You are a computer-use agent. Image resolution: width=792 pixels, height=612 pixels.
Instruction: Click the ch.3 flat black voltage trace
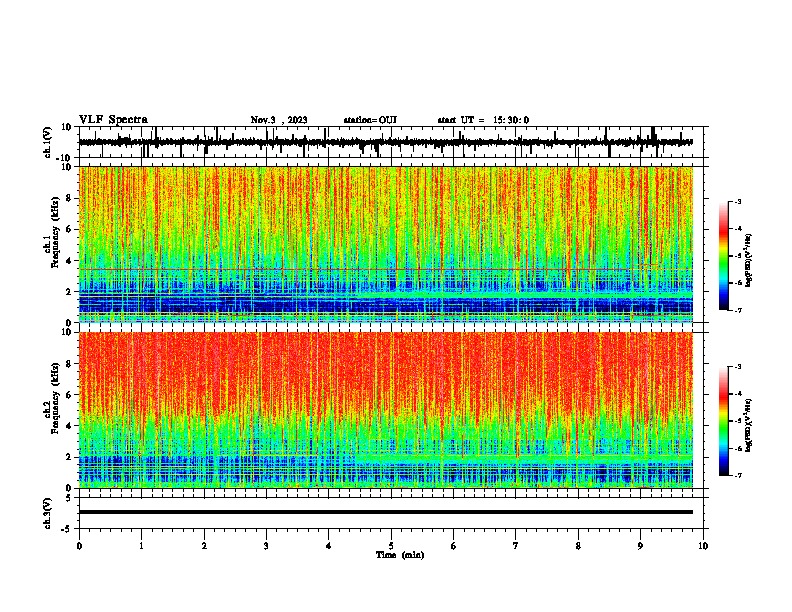click(x=386, y=512)
